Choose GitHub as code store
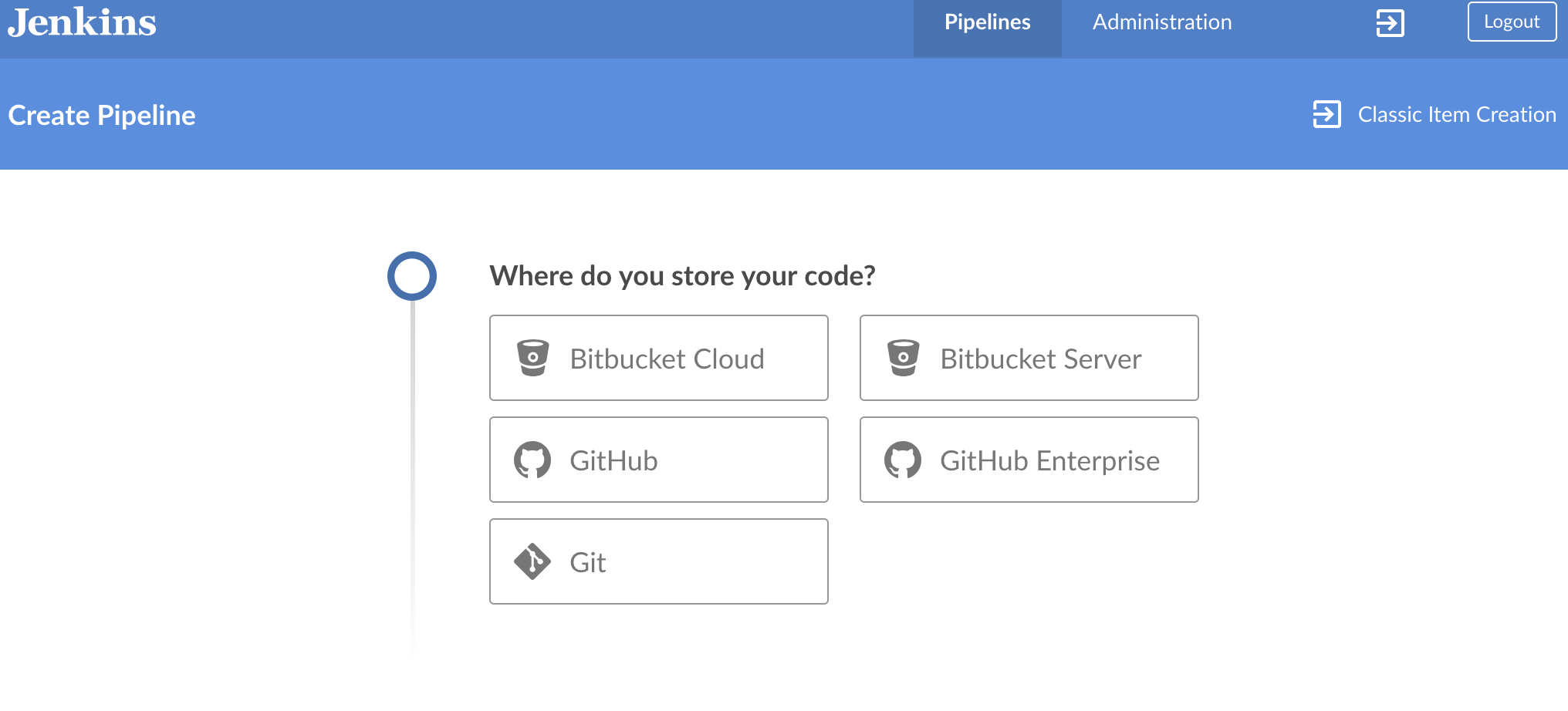Viewport: 1568px width, 711px height. click(659, 460)
